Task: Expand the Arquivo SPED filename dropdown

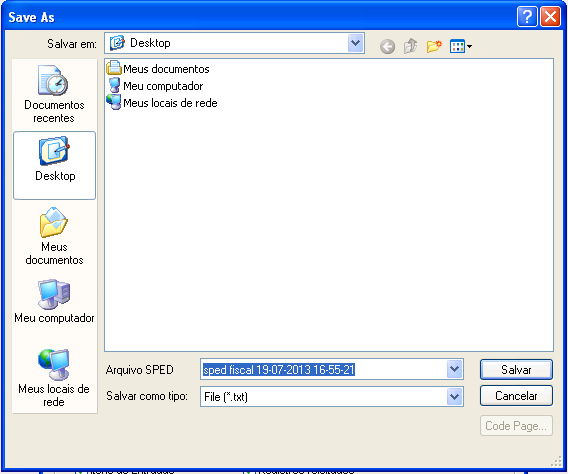Action: [x=454, y=369]
